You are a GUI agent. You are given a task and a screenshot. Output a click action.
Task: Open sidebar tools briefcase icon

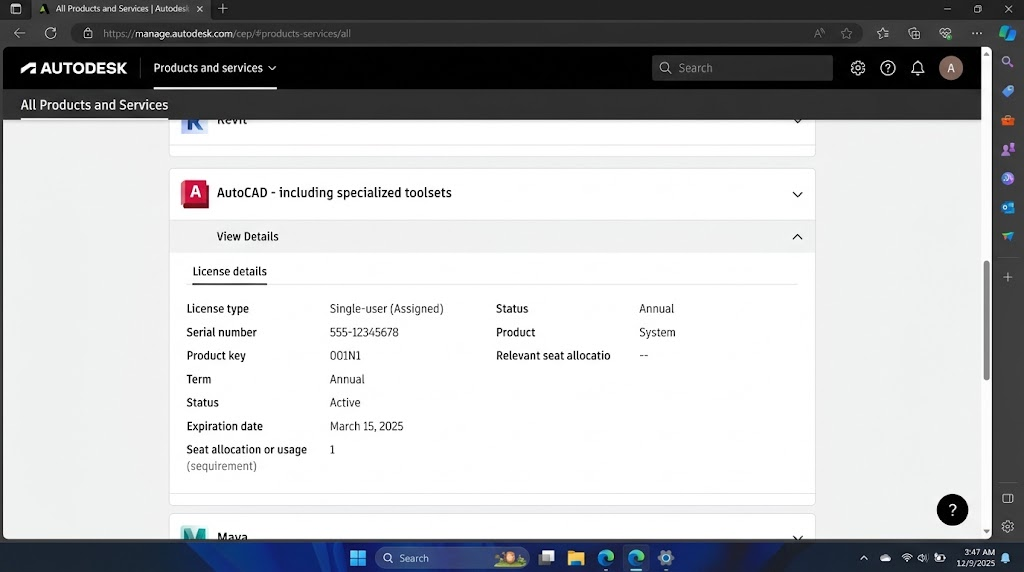[x=1008, y=120]
